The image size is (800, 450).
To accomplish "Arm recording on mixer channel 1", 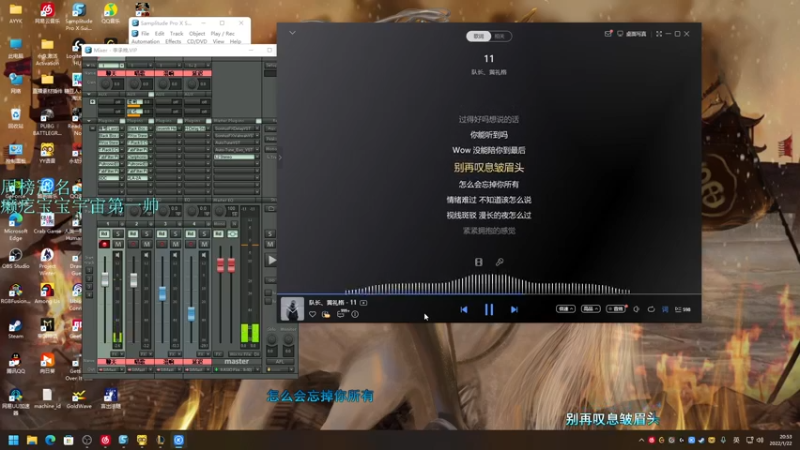I will 104,244.
